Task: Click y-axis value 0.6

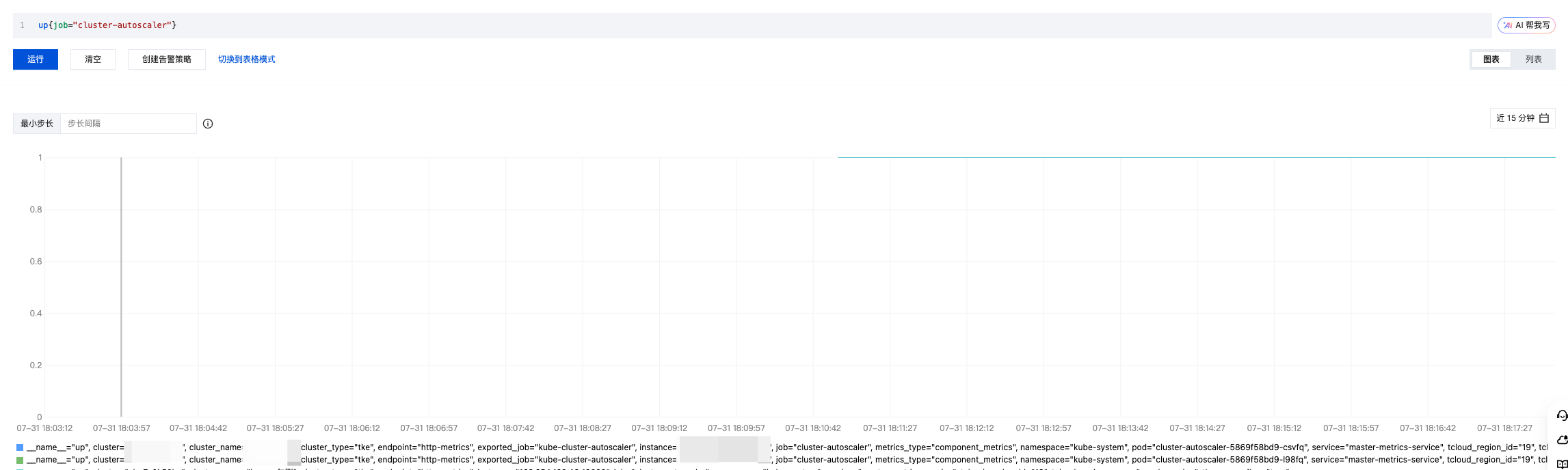Action: (36, 262)
